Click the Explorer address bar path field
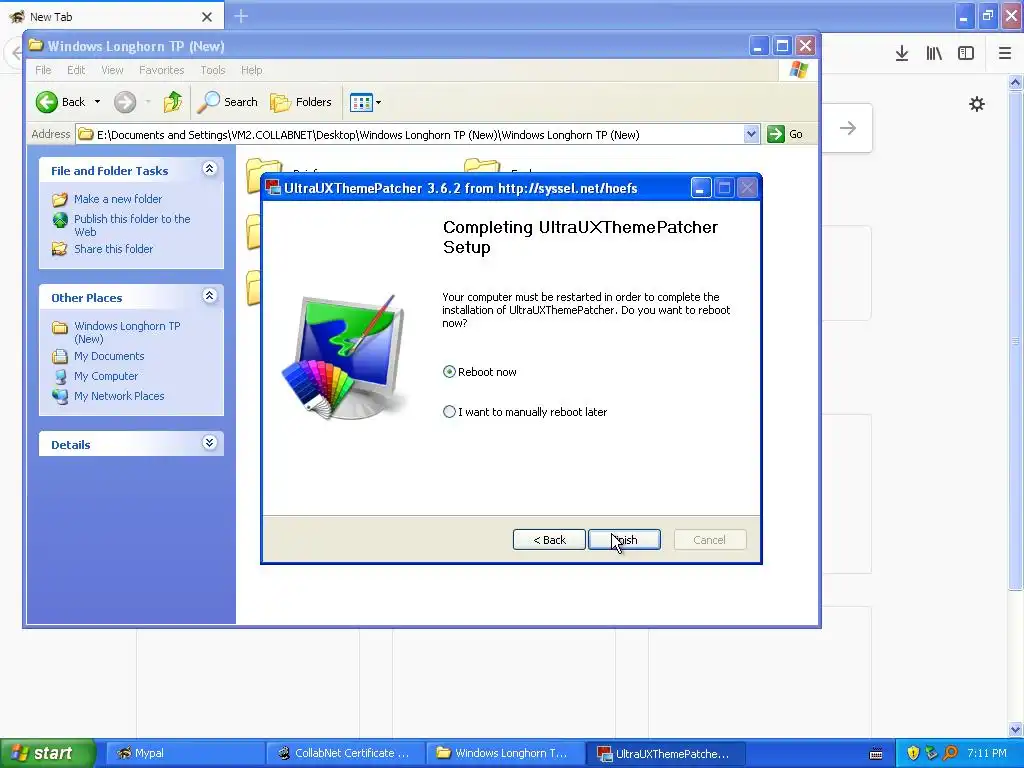 click(x=410, y=135)
